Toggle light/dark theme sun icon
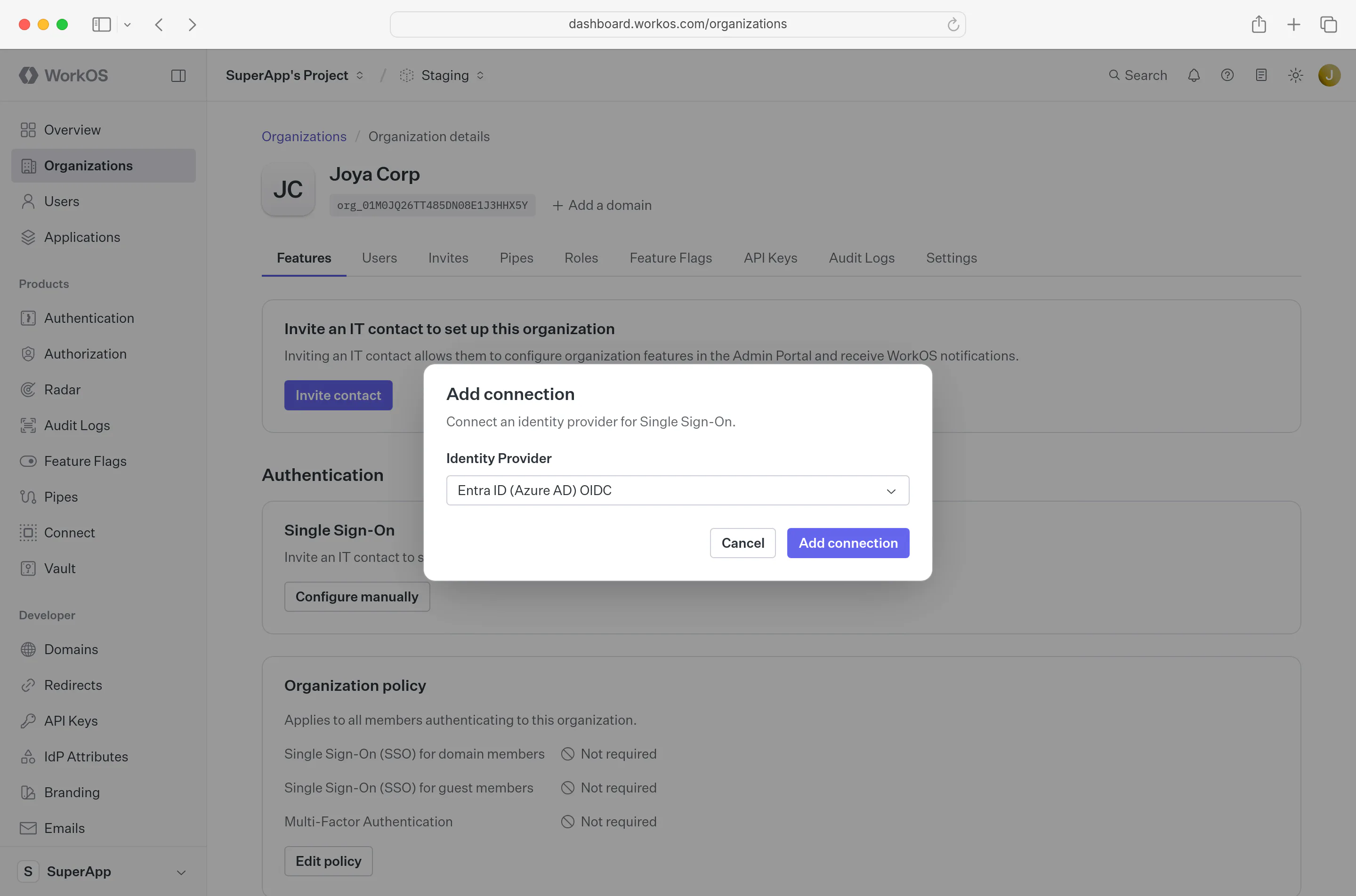The height and width of the screenshot is (896, 1356). click(1295, 75)
